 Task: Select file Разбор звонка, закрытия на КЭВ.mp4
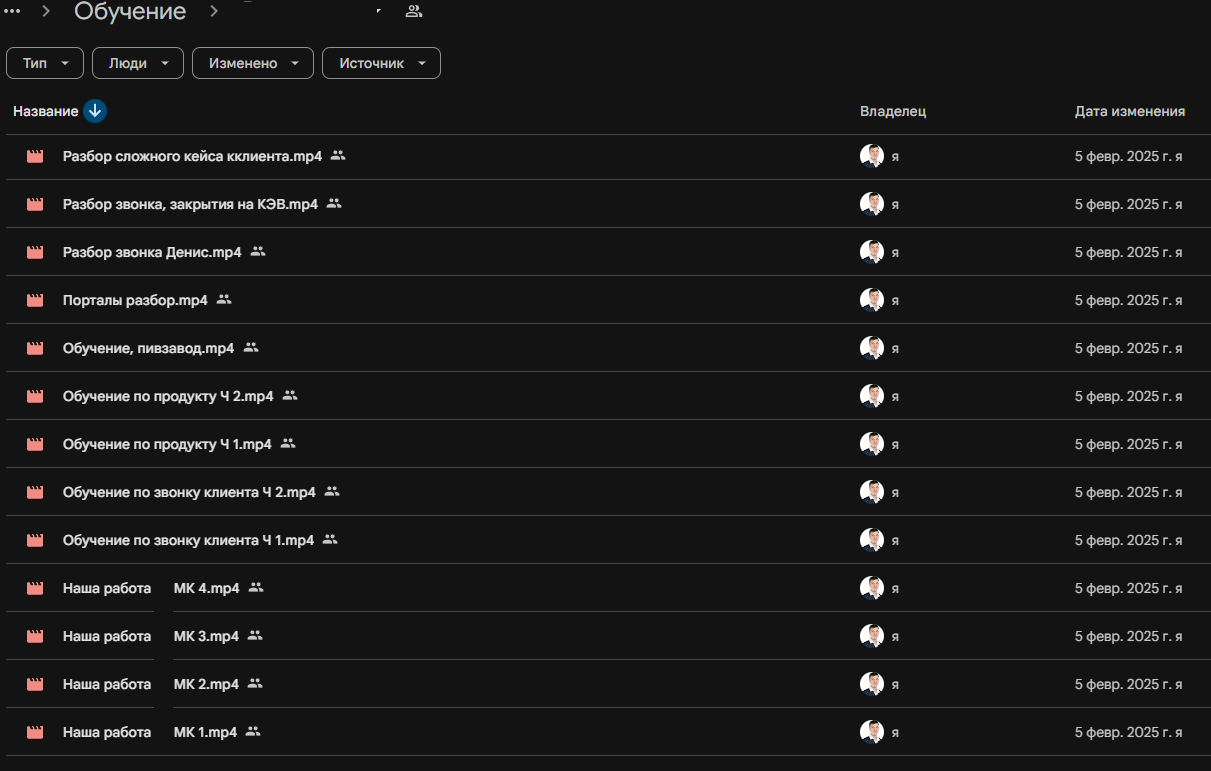(190, 204)
